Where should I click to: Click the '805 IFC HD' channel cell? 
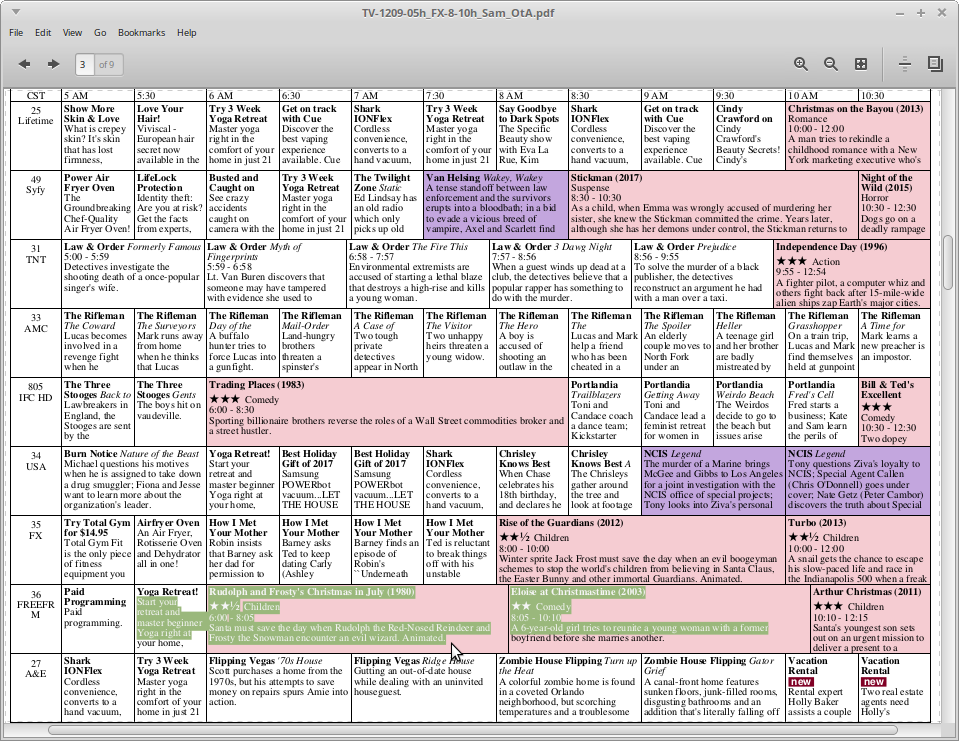point(35,413)
